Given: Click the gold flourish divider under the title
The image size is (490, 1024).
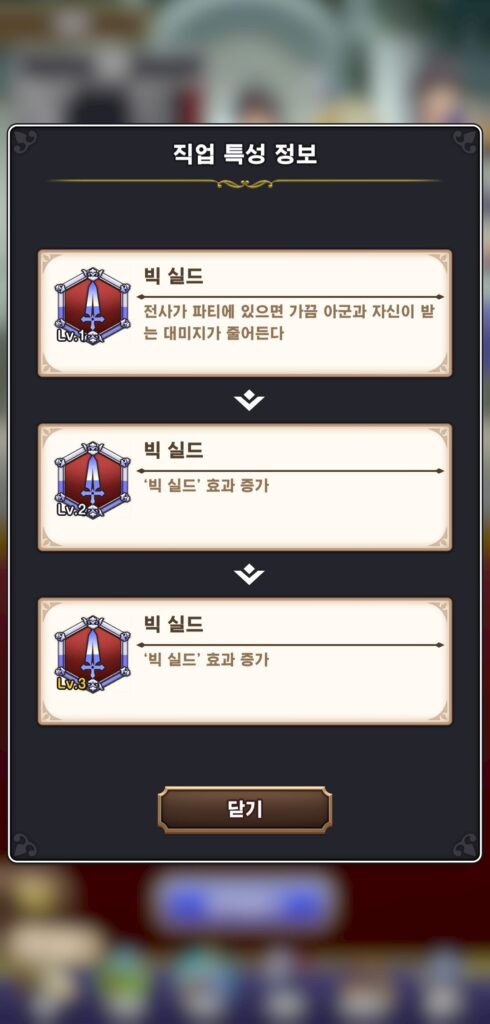Looking at the screenshot, I should click(245, 183).
